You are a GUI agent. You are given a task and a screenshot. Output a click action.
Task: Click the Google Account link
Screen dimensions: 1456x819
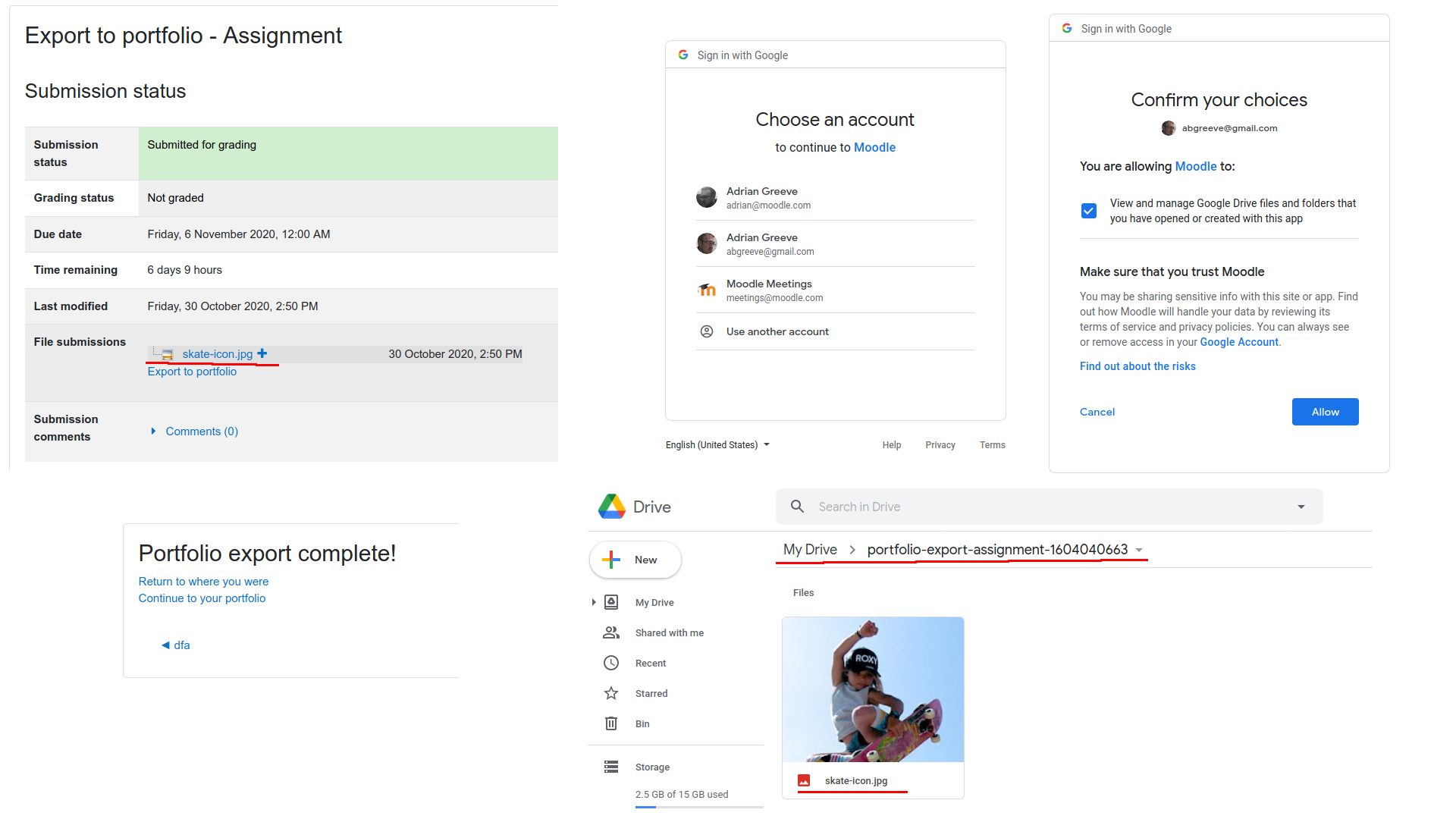click(x=1239, y=342)
